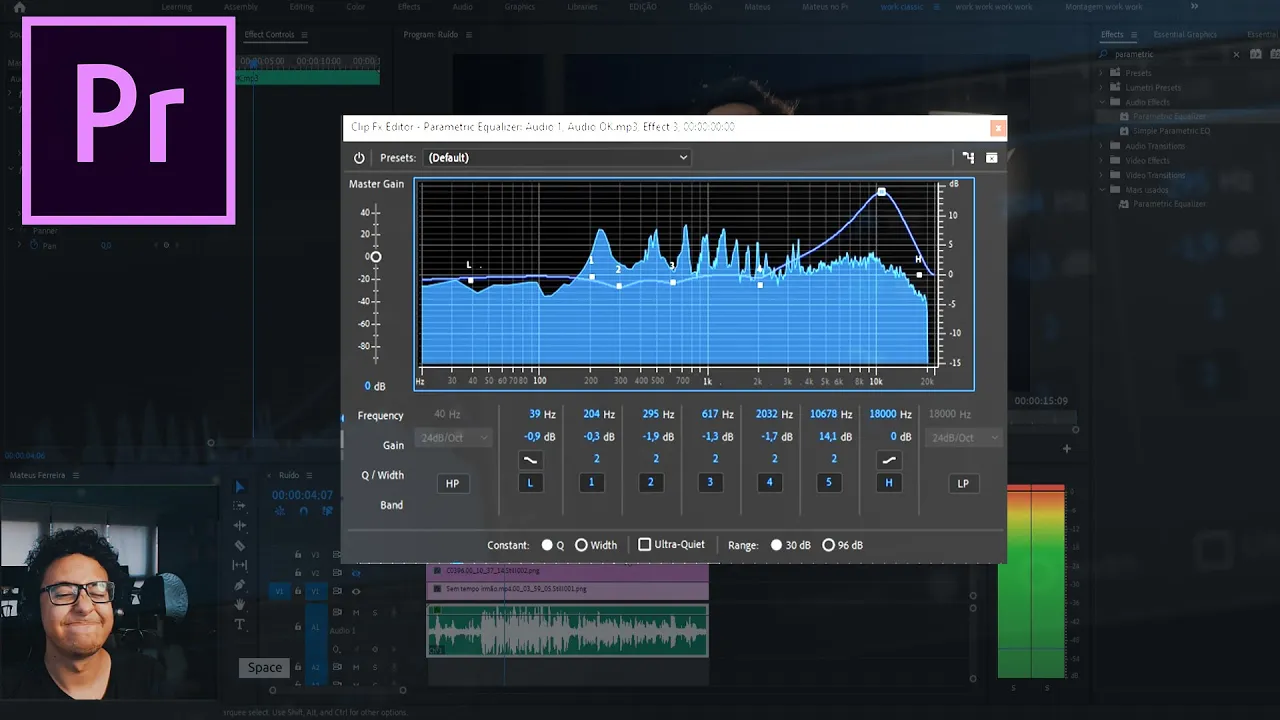Click the high shelf curve icon
This screenshot has width=1280, height=720.
tap(888, 460)
